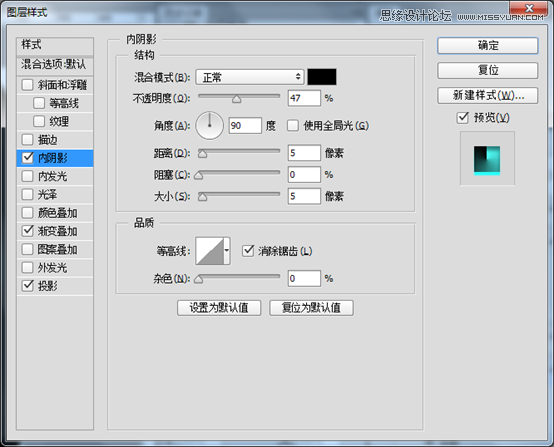
Task: Enable the 等高线 sub-option checkbox
Action: pos(39,103)
